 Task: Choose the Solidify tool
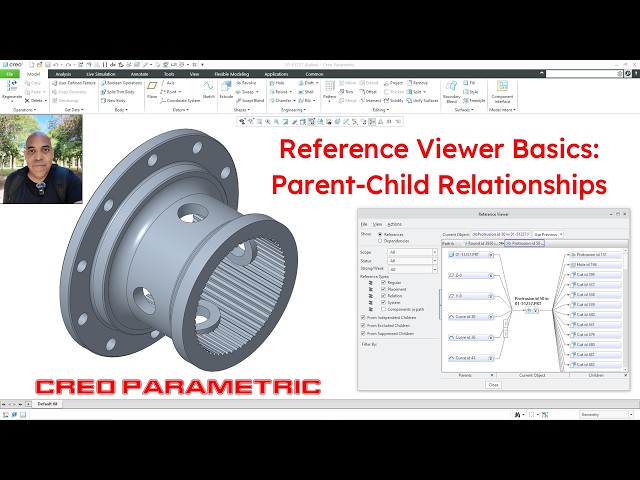pyautogui.click(x=393, y=100)
